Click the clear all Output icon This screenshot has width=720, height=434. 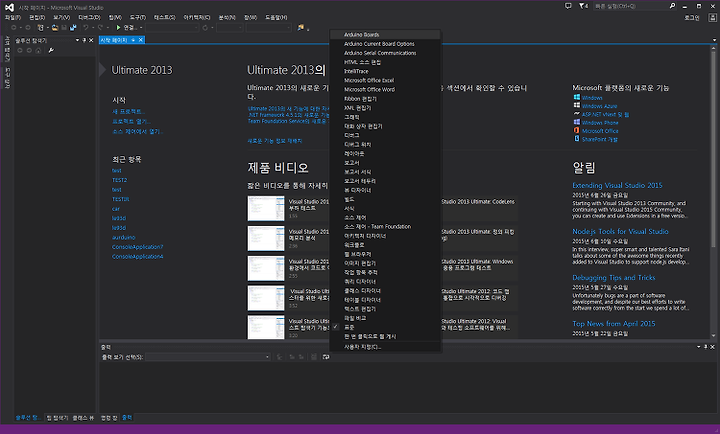tap(314, 357)
